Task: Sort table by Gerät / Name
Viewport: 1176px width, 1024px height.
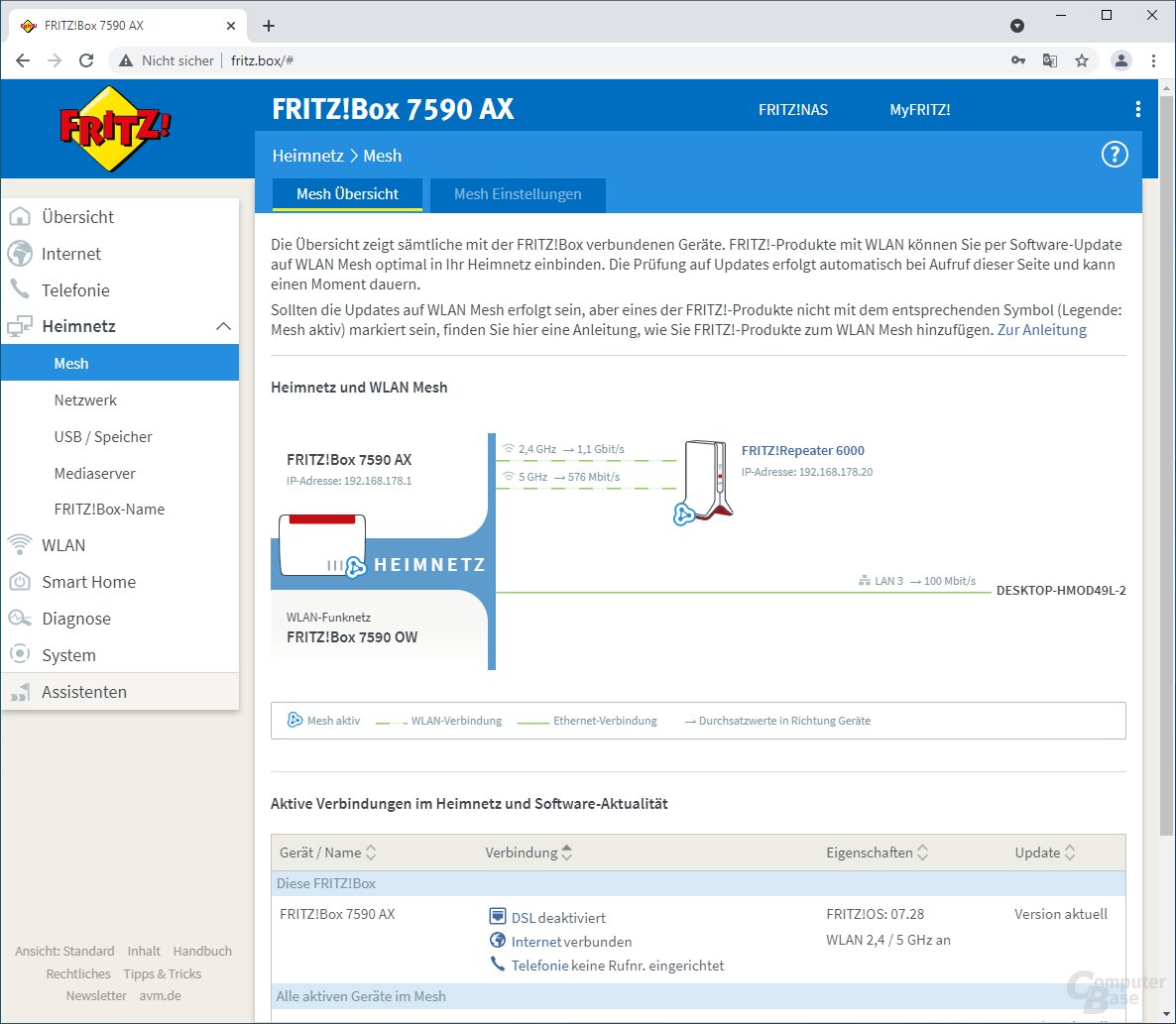Action: [328, 853]
